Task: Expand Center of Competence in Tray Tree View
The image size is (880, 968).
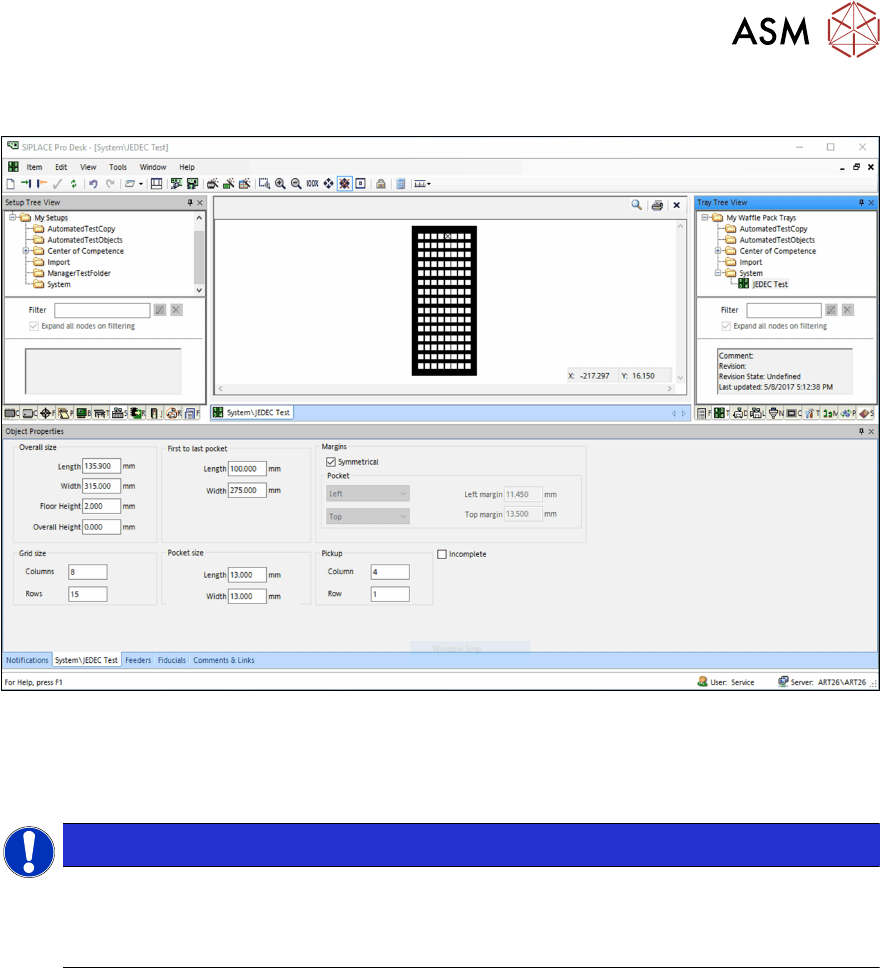Action: pos(718,251)
